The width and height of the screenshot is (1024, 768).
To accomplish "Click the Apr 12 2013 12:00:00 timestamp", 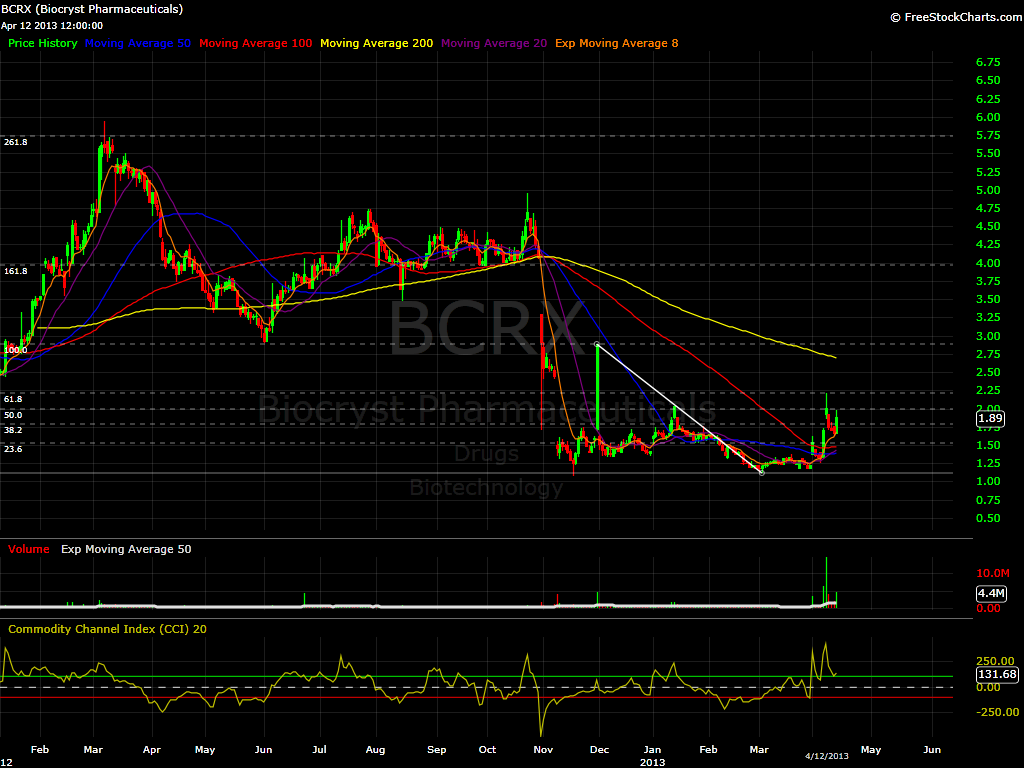I will (x=52, y=25).
